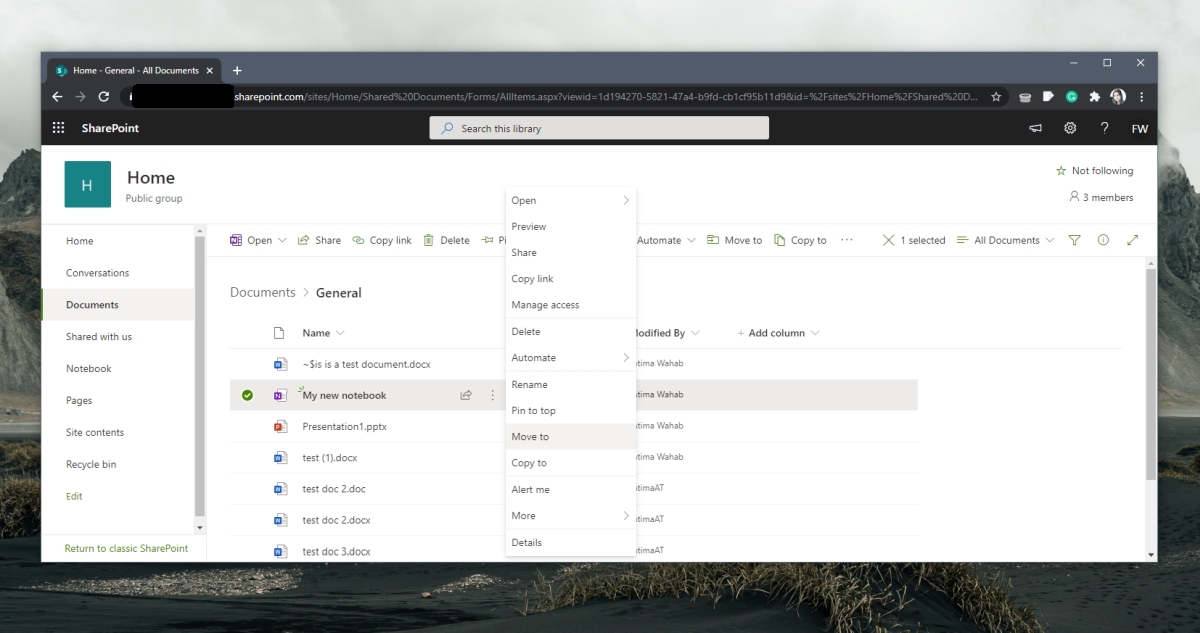Click Return to classic SharePoint link
Image resolution: width=1200 pixels, height=633 pixels.
tap(126, 548)
